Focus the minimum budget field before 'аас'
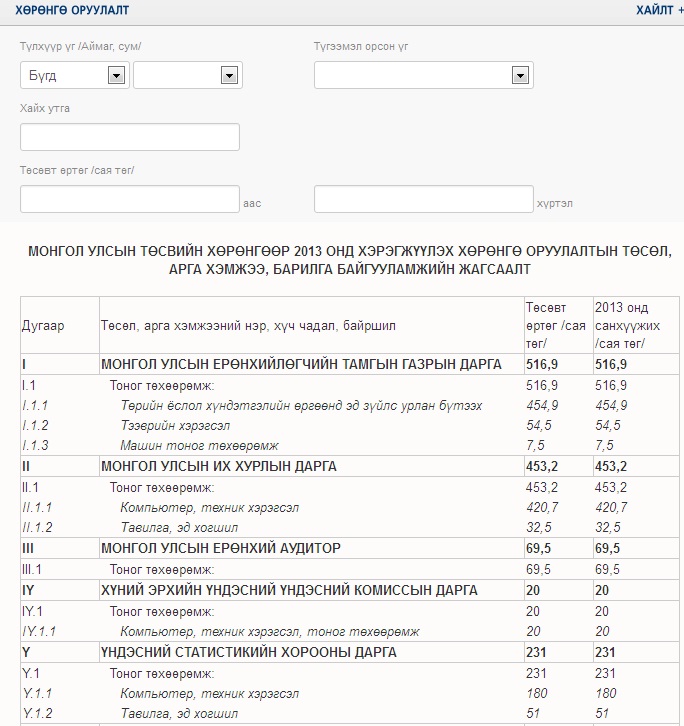 [130, 199]
